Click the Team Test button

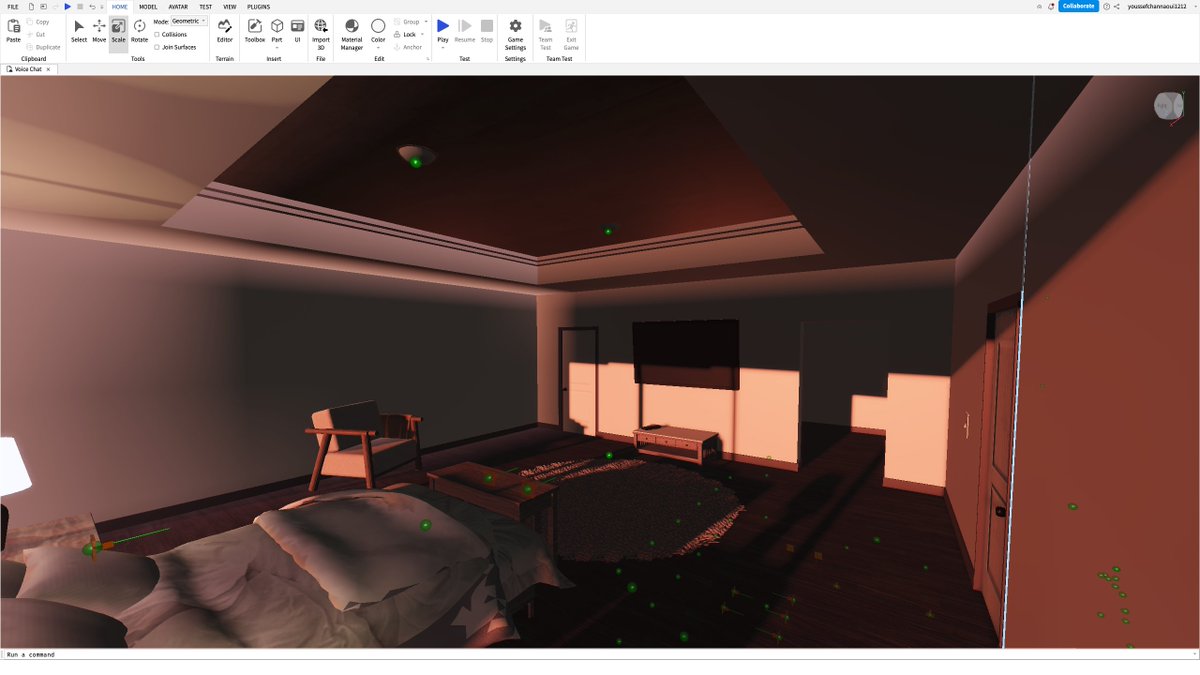pos(545,34)
